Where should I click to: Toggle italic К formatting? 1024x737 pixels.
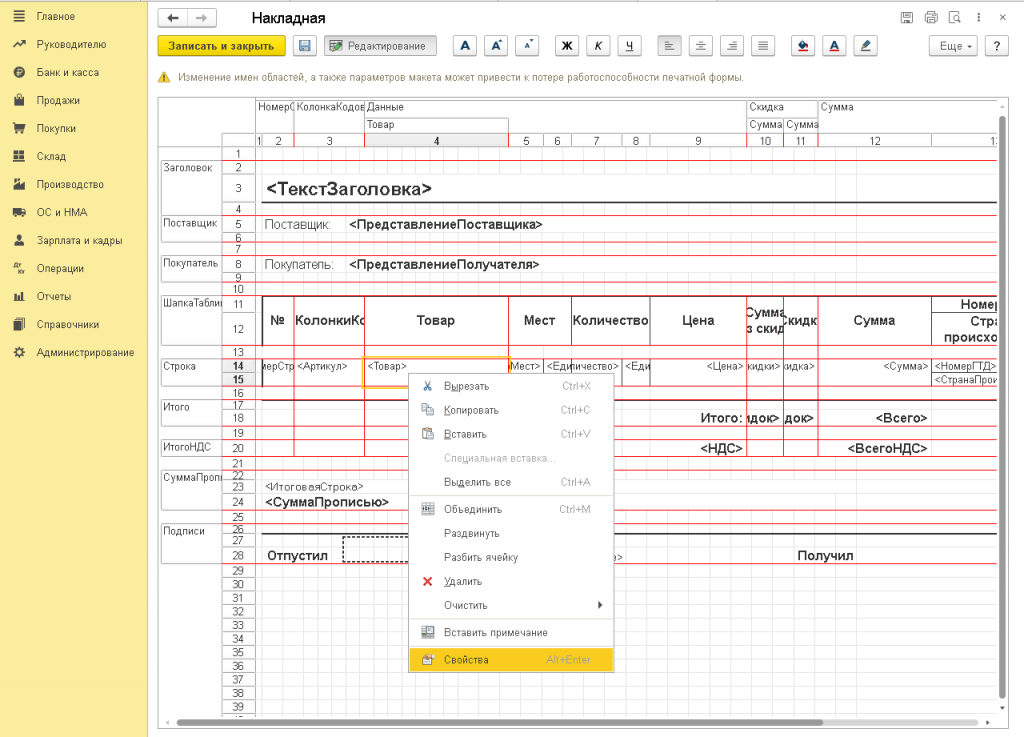coord(598,46)
